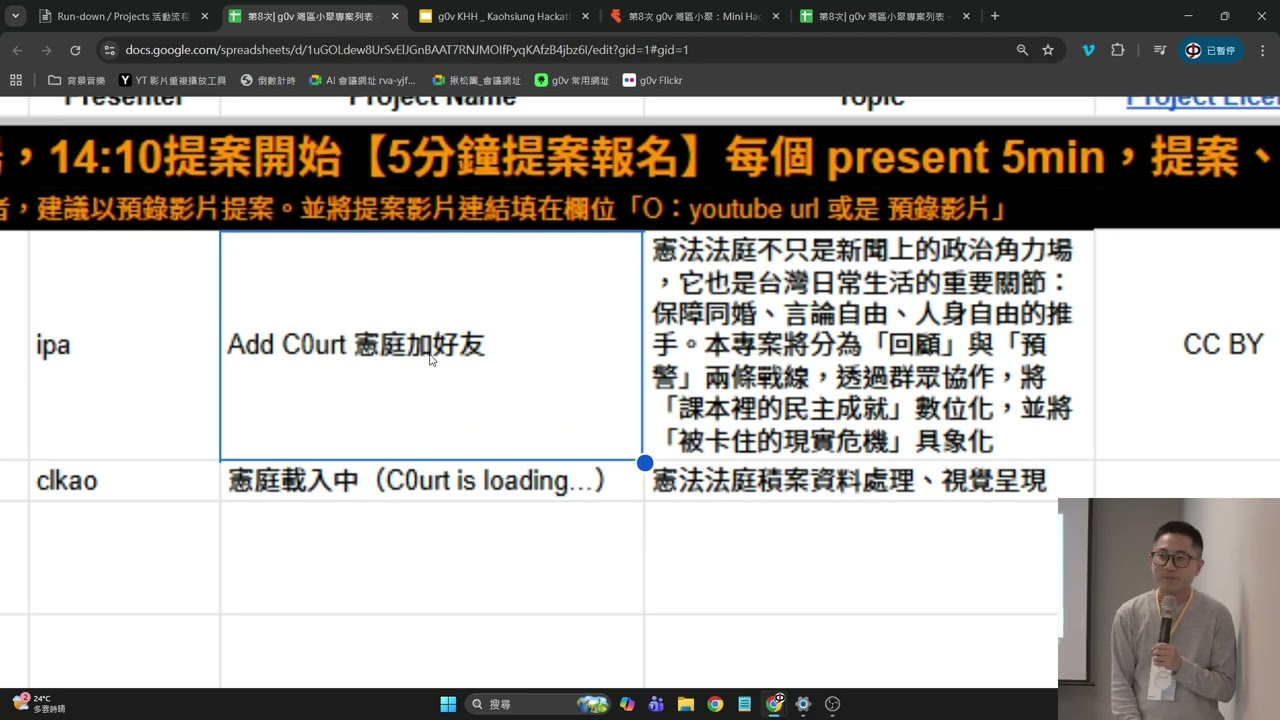Screen dimensions: 1280x720
Task: Select the CC BY license cell
Action: (1187, 345)
